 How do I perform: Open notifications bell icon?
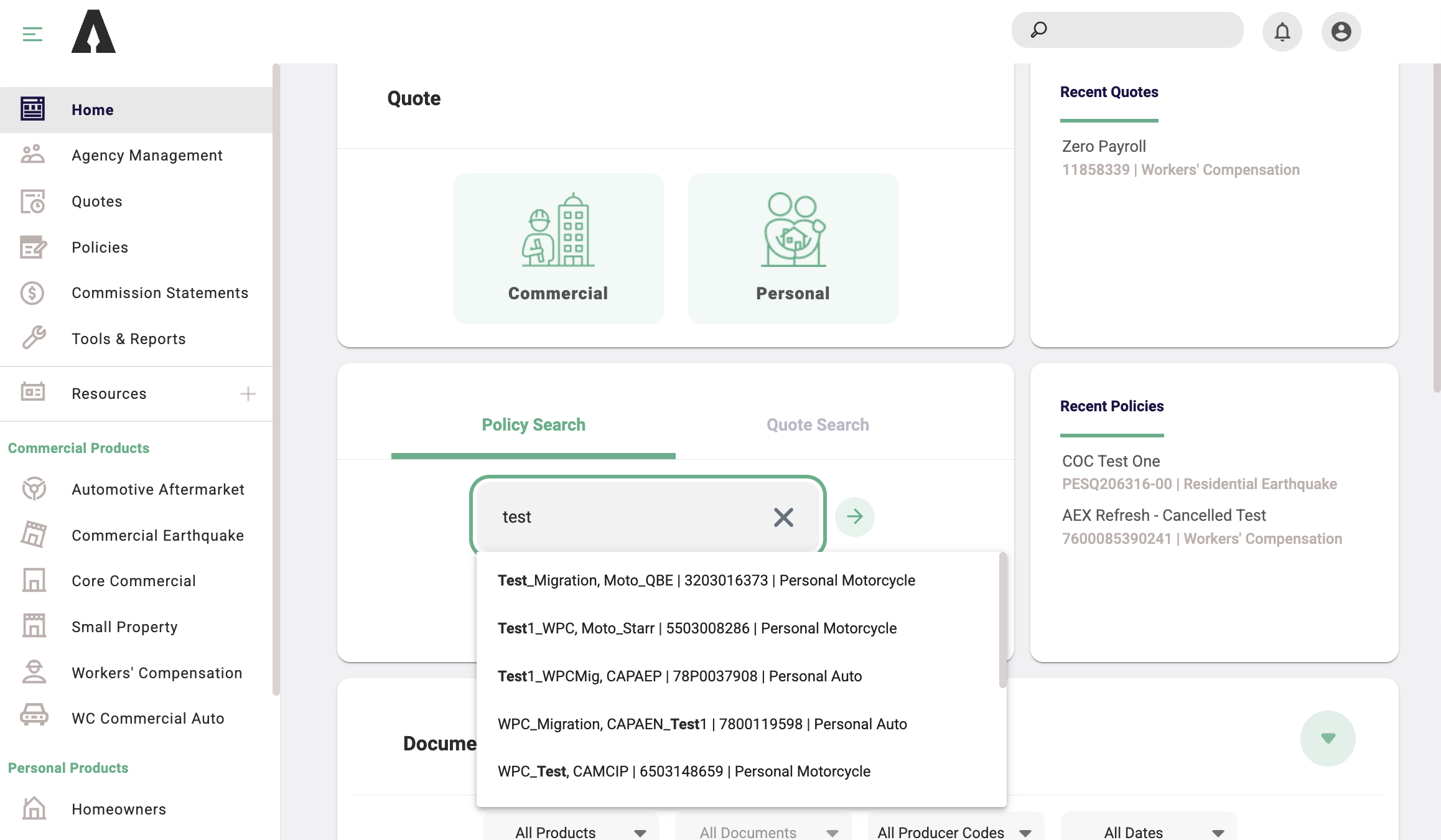tap(1282, 31)
